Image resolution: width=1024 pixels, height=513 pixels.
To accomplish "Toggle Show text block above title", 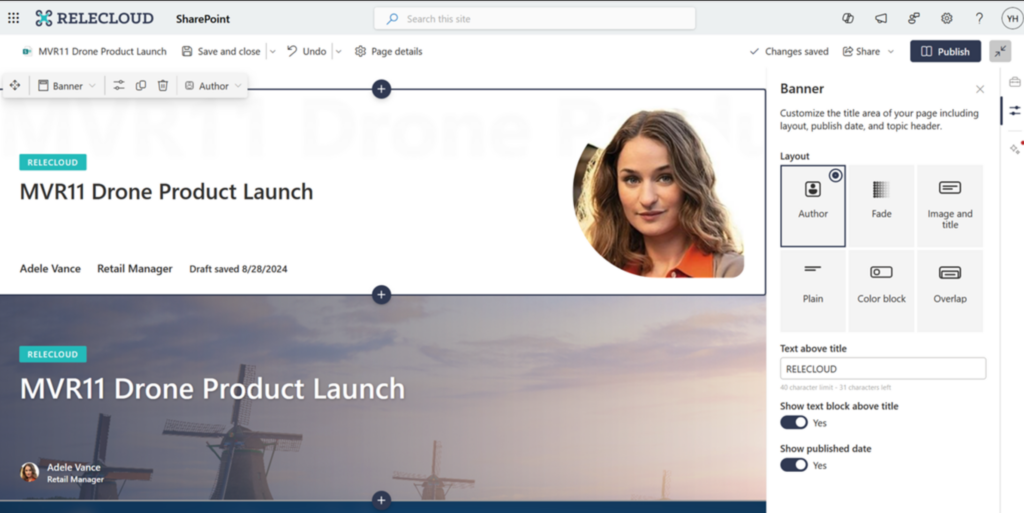I will click(x=793, y=423).
